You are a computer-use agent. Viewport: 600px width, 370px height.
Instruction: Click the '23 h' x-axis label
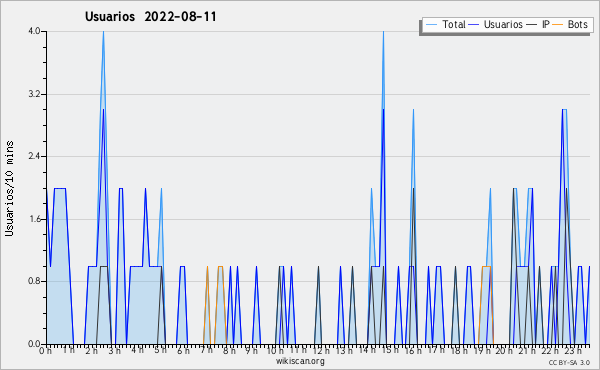point(573,351)
